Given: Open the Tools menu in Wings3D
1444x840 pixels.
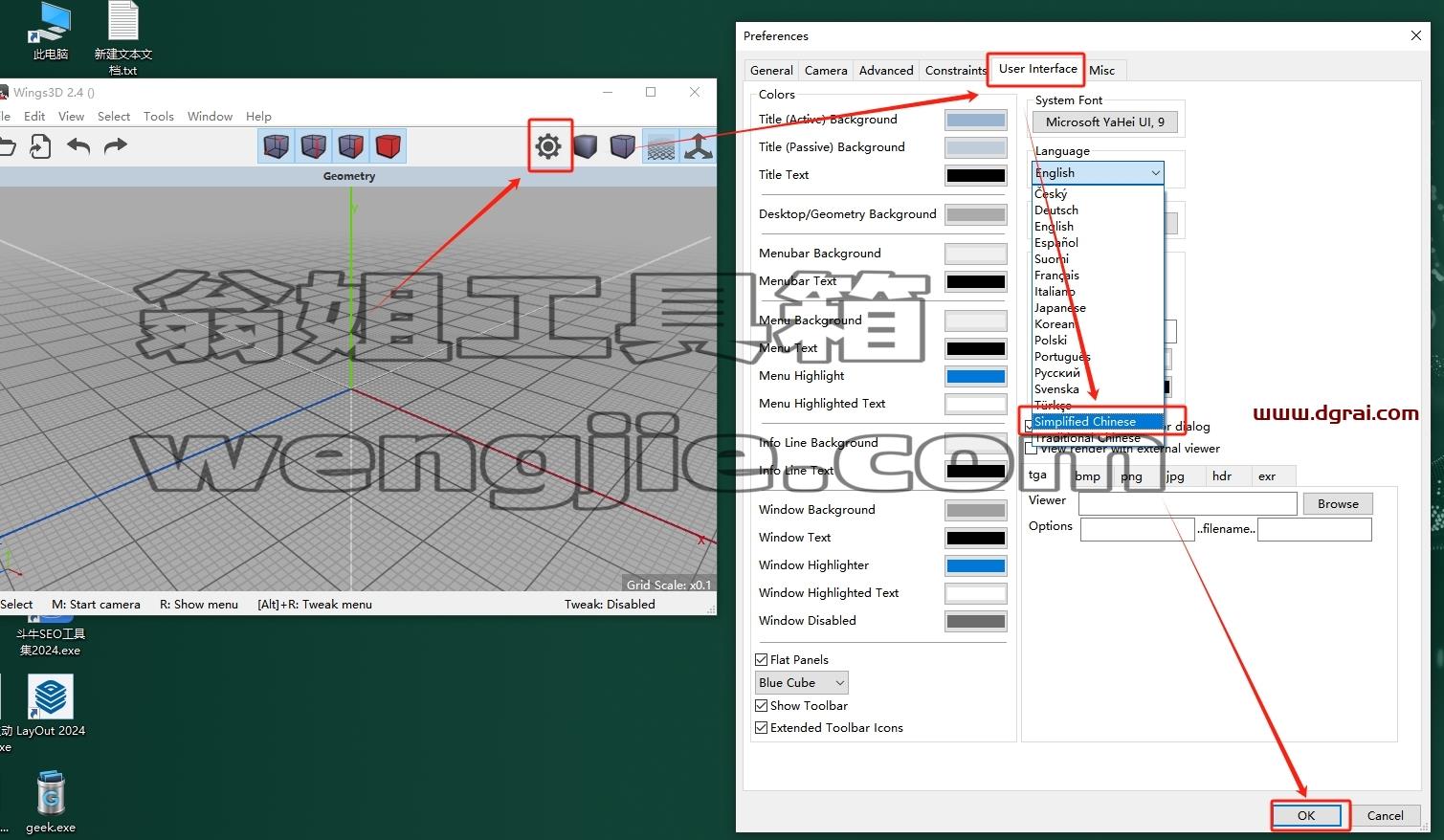Looking at the screenshot, I should 159,116.
